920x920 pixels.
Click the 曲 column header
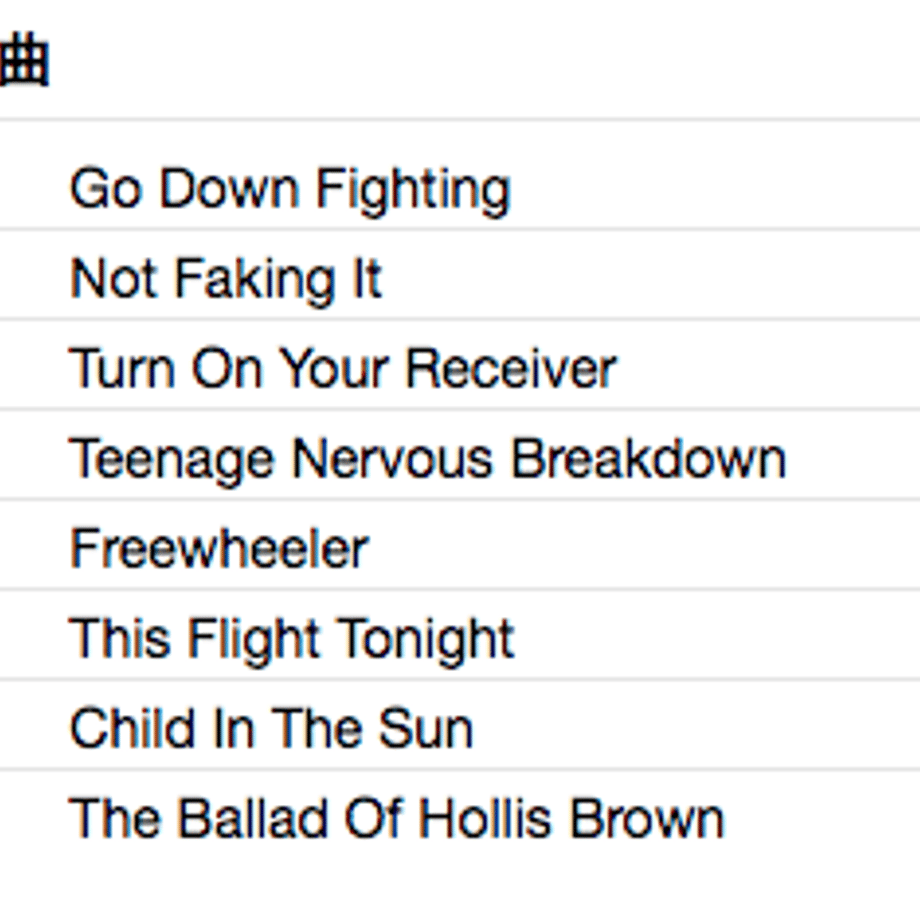click(23, 60)
